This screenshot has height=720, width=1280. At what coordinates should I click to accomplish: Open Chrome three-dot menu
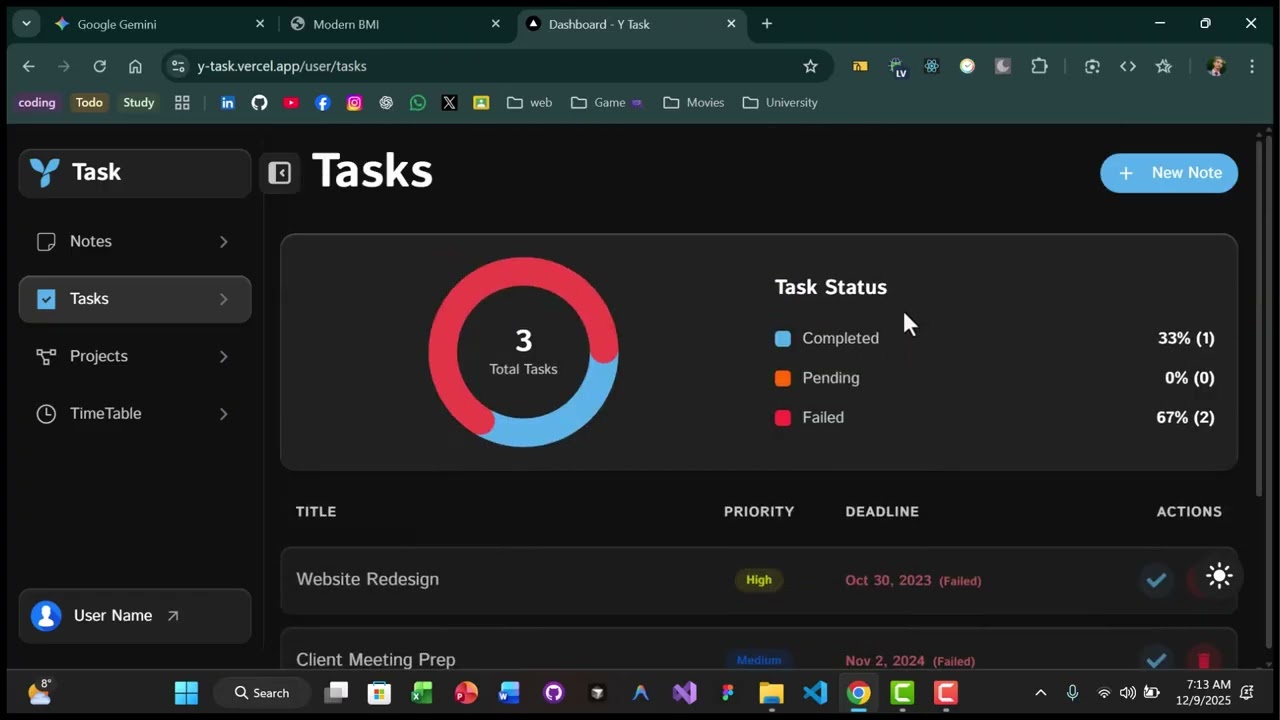click(x=1252, y=66)
